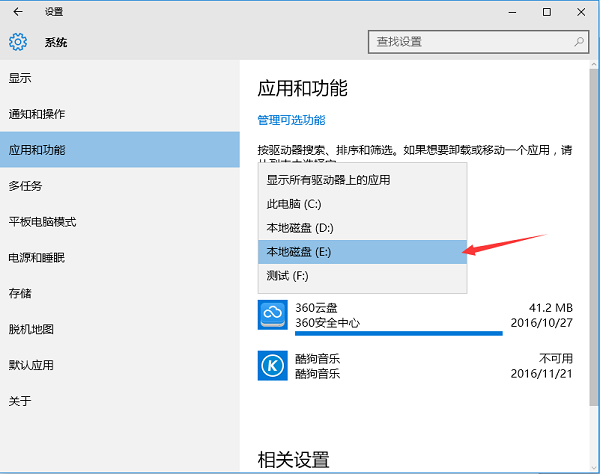This screenshot has width=600, height=474.
Task: Go to 通知和操作 settings
Action: 37,114
